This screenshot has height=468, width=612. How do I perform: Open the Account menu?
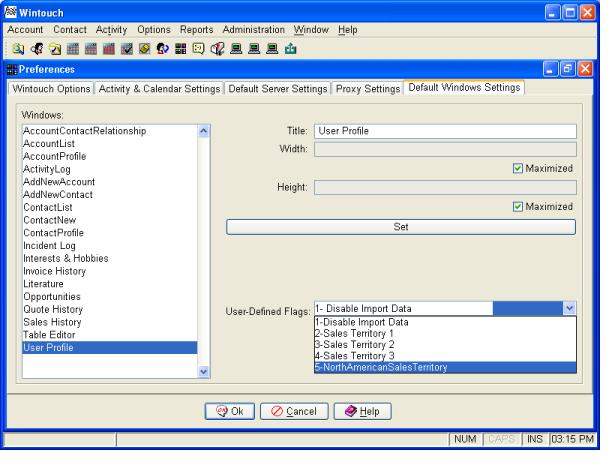pyautogui.click(x=25, y=30)
